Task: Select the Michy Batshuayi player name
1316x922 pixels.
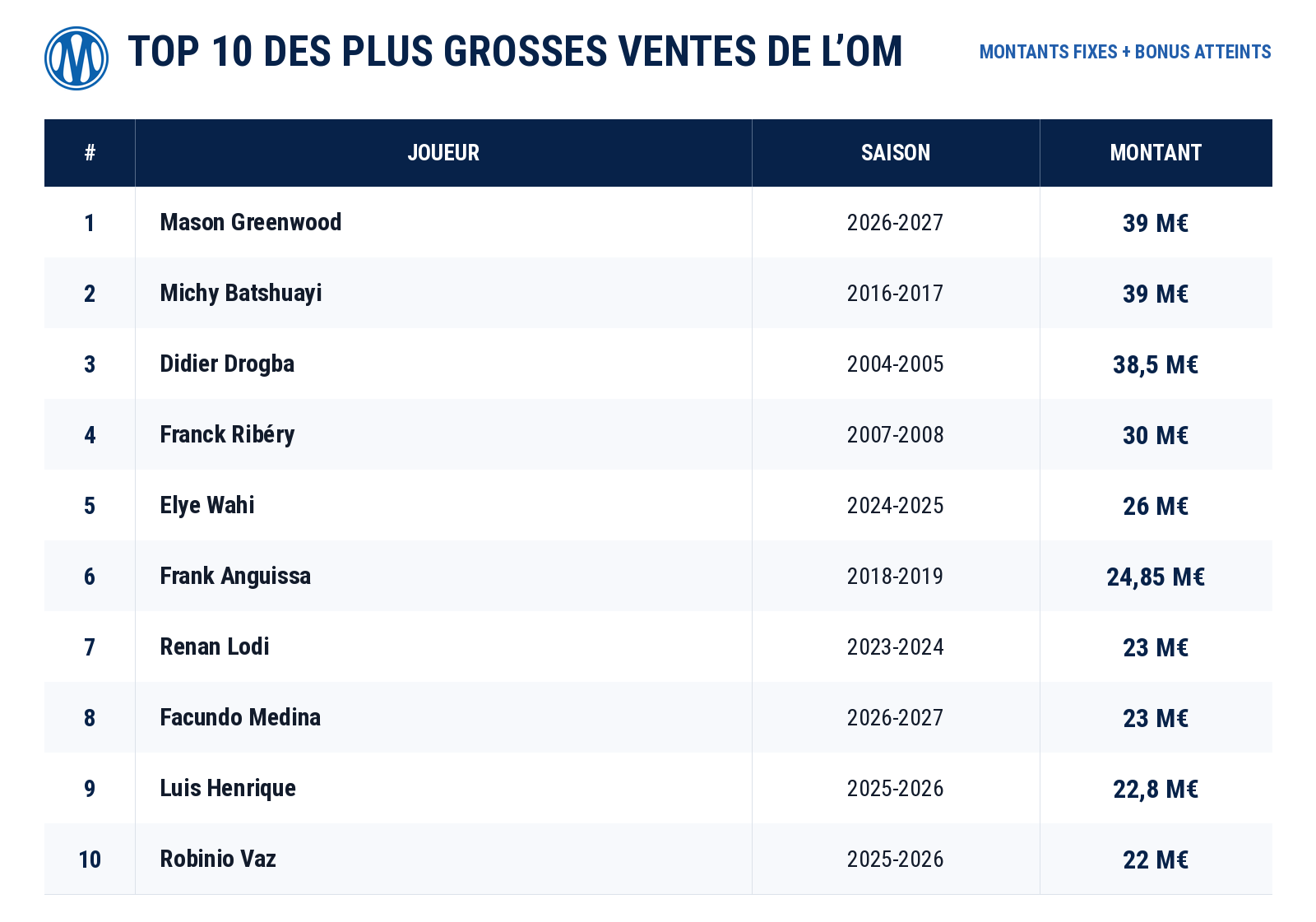Action: pos(241,294)
